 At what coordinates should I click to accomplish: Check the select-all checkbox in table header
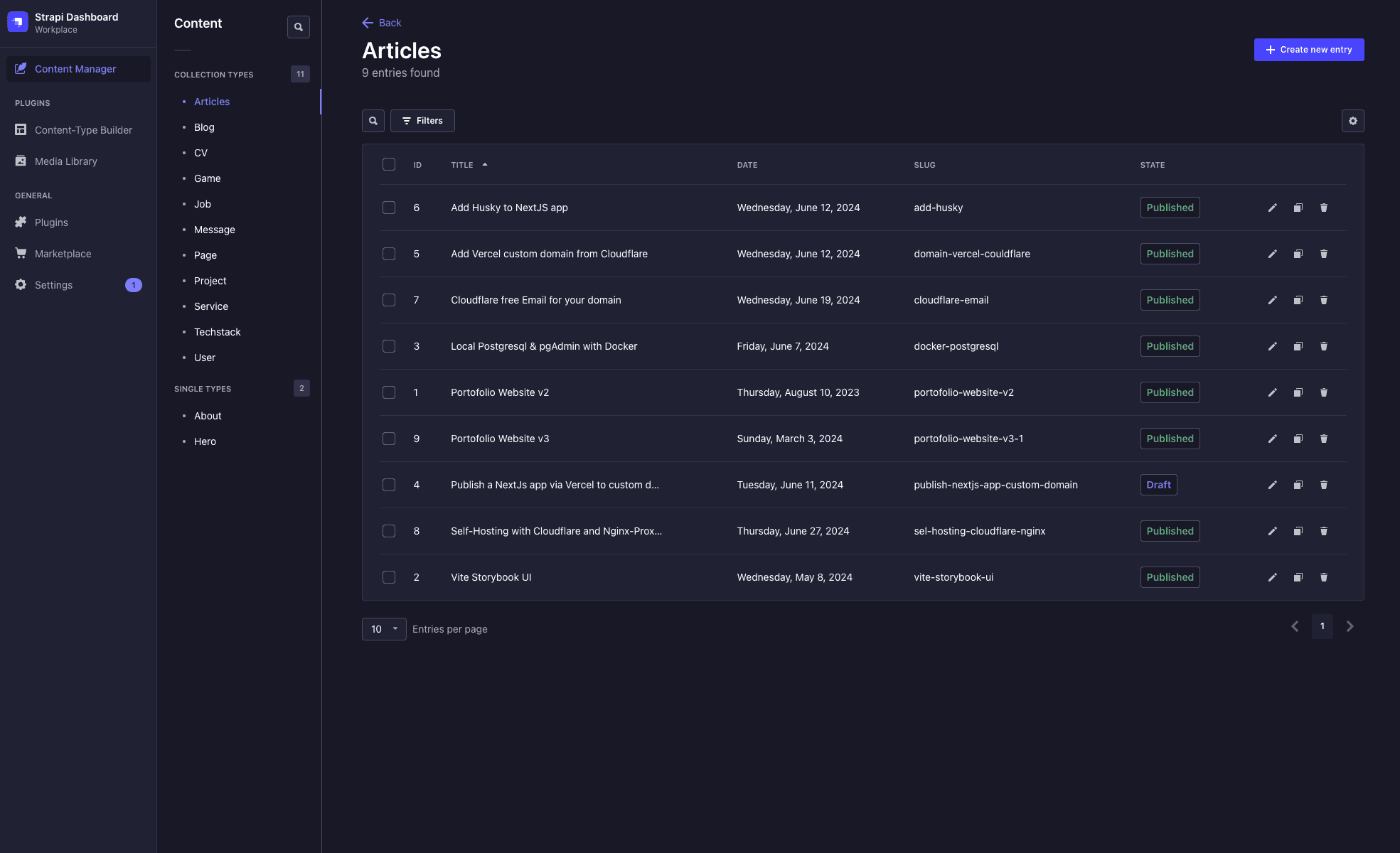tap(389, 164)
